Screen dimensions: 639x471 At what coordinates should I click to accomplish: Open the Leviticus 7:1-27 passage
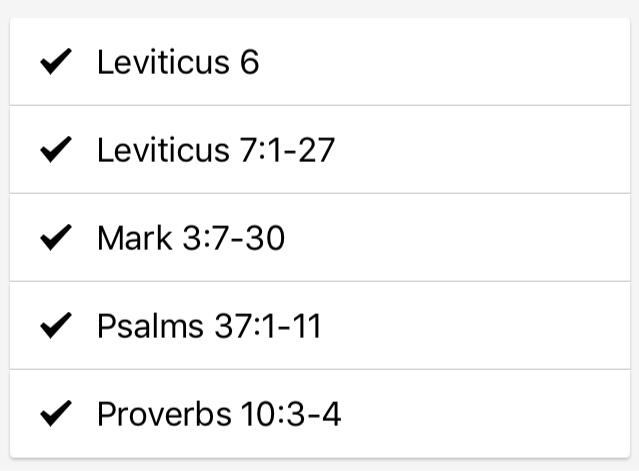(216, 150)
